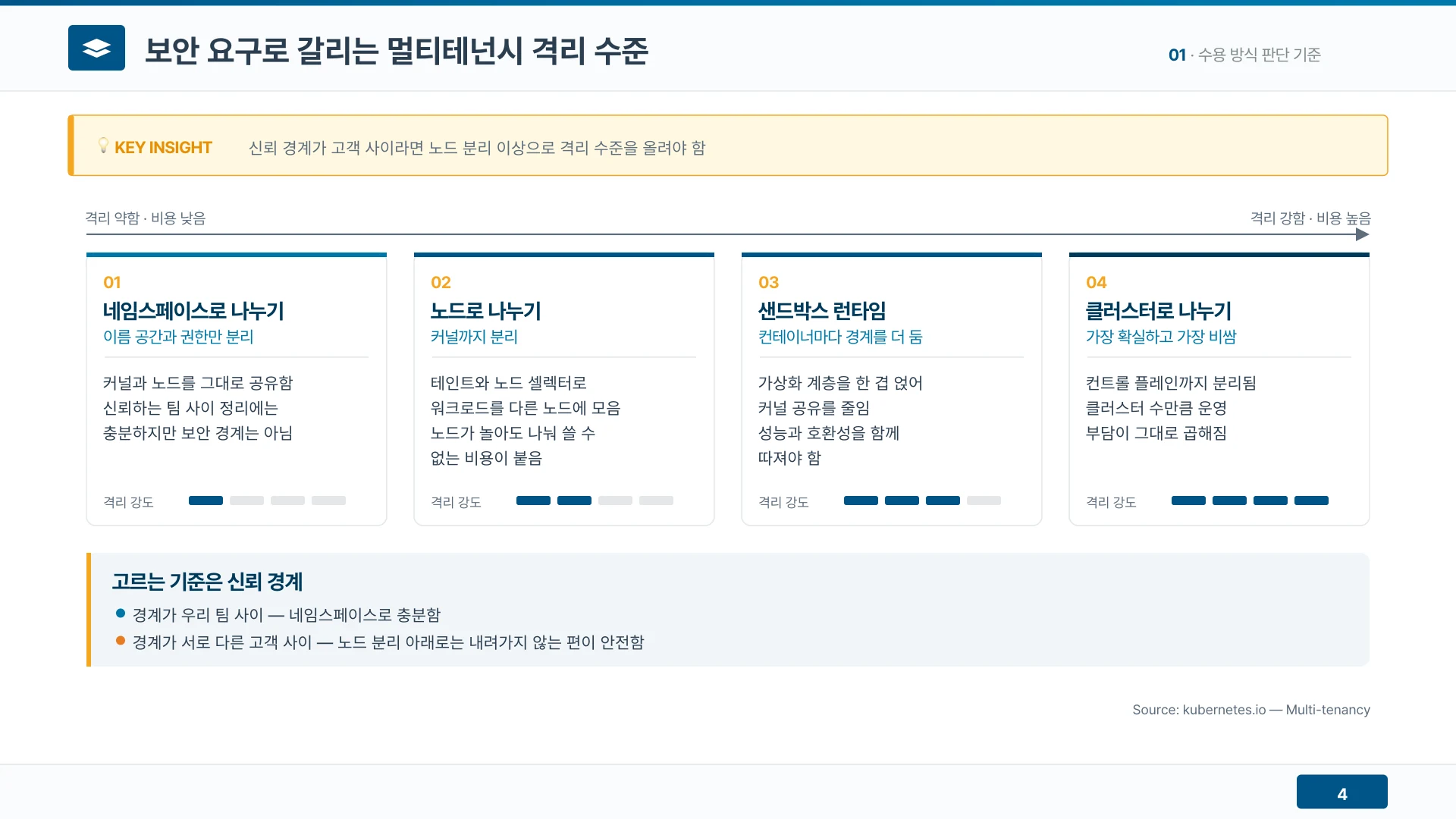
Task: Click the line '가상화 계층을 한 겹 얹어'
Action: point(840,382)
